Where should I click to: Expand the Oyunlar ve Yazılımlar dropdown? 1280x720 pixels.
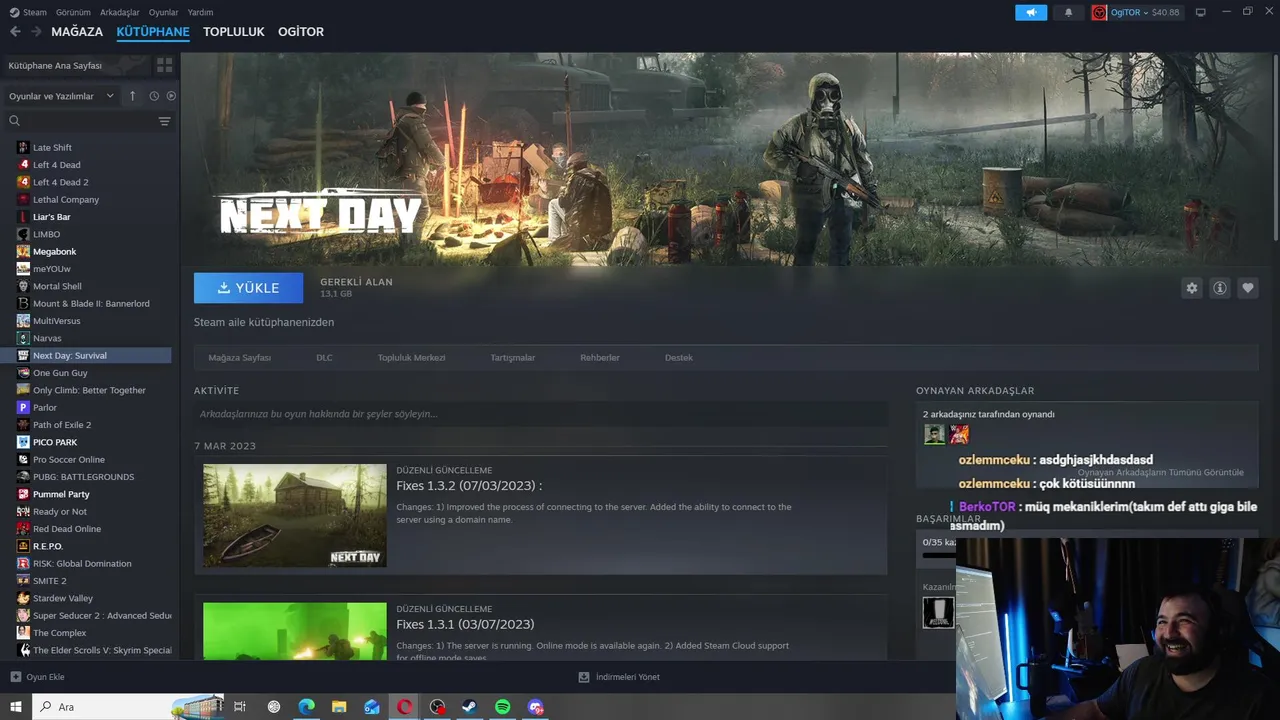coord(61,96)
